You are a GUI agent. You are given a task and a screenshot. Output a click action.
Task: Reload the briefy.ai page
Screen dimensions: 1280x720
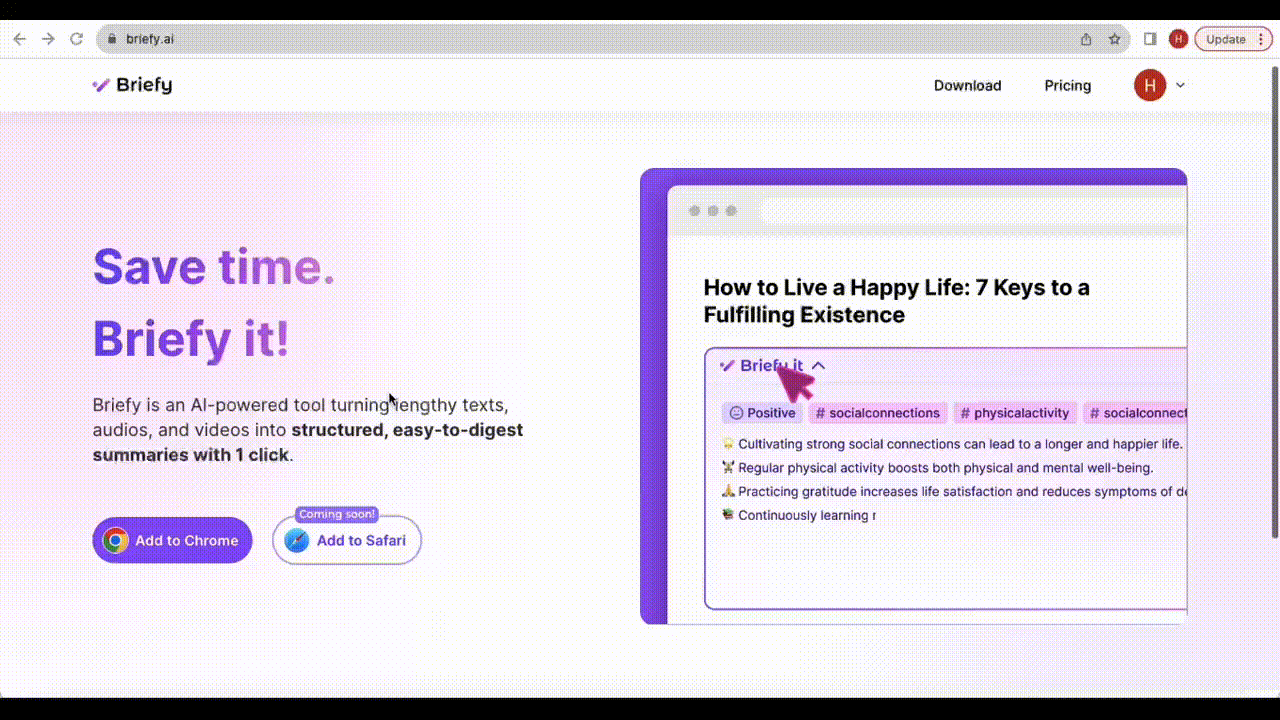tap(76, 39)
